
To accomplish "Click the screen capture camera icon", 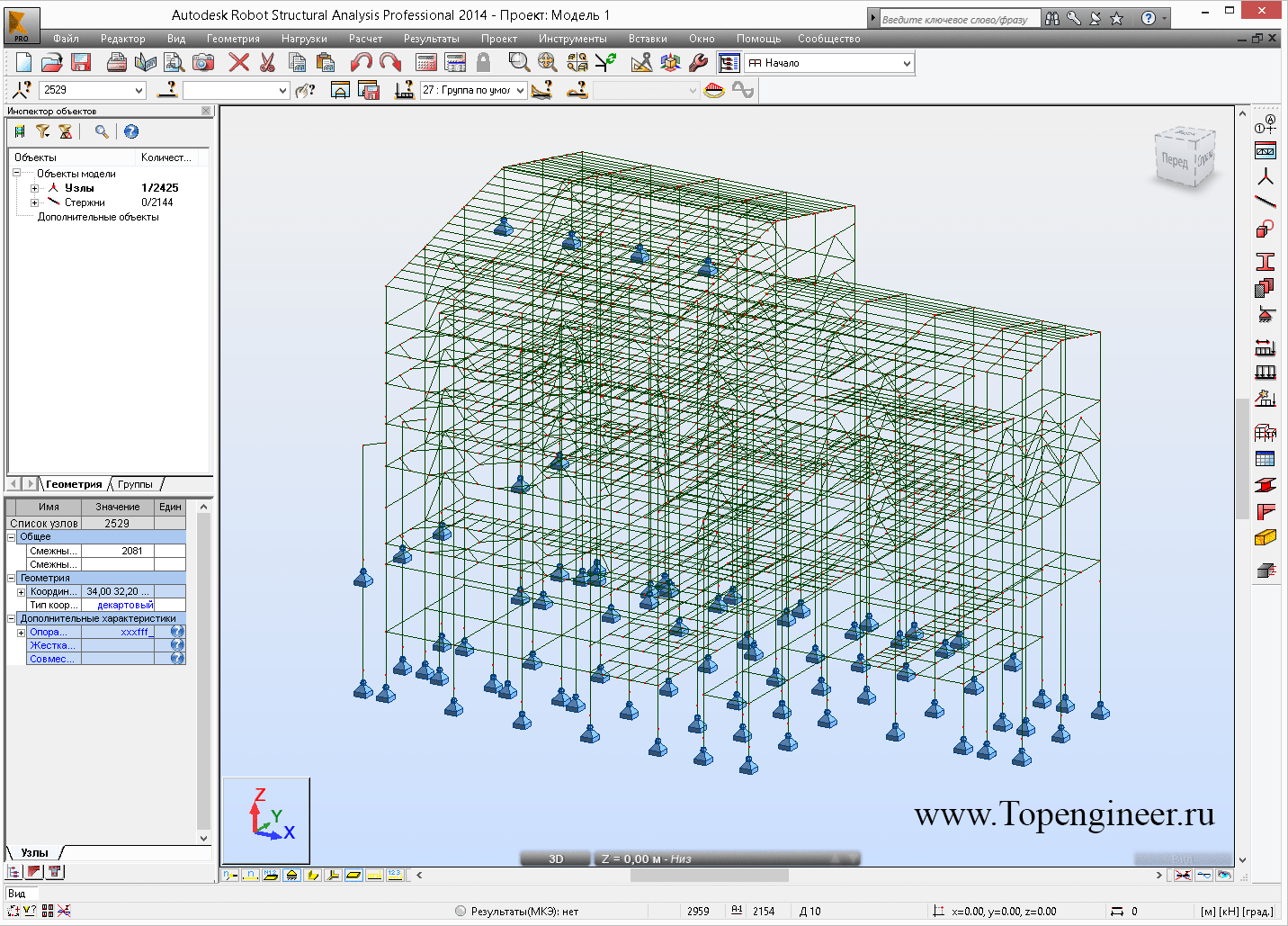I will (203, 62).
